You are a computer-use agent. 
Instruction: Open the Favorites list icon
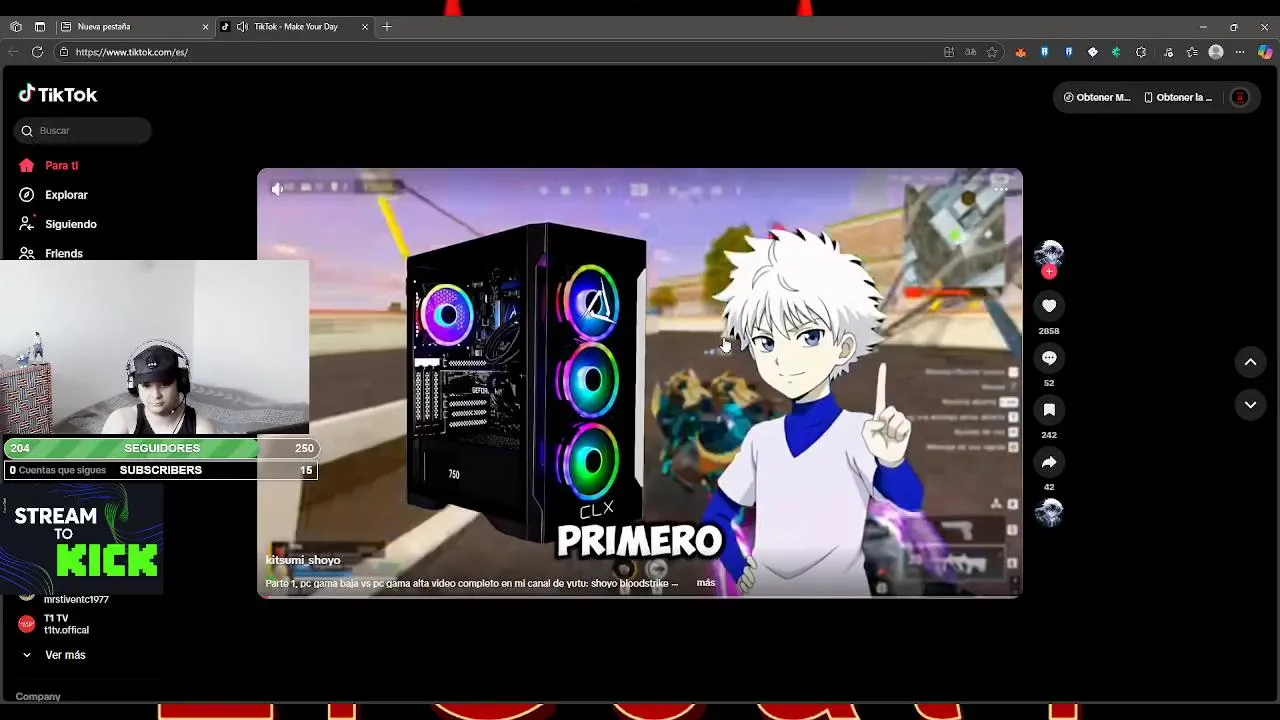[x=1192, y=52]
